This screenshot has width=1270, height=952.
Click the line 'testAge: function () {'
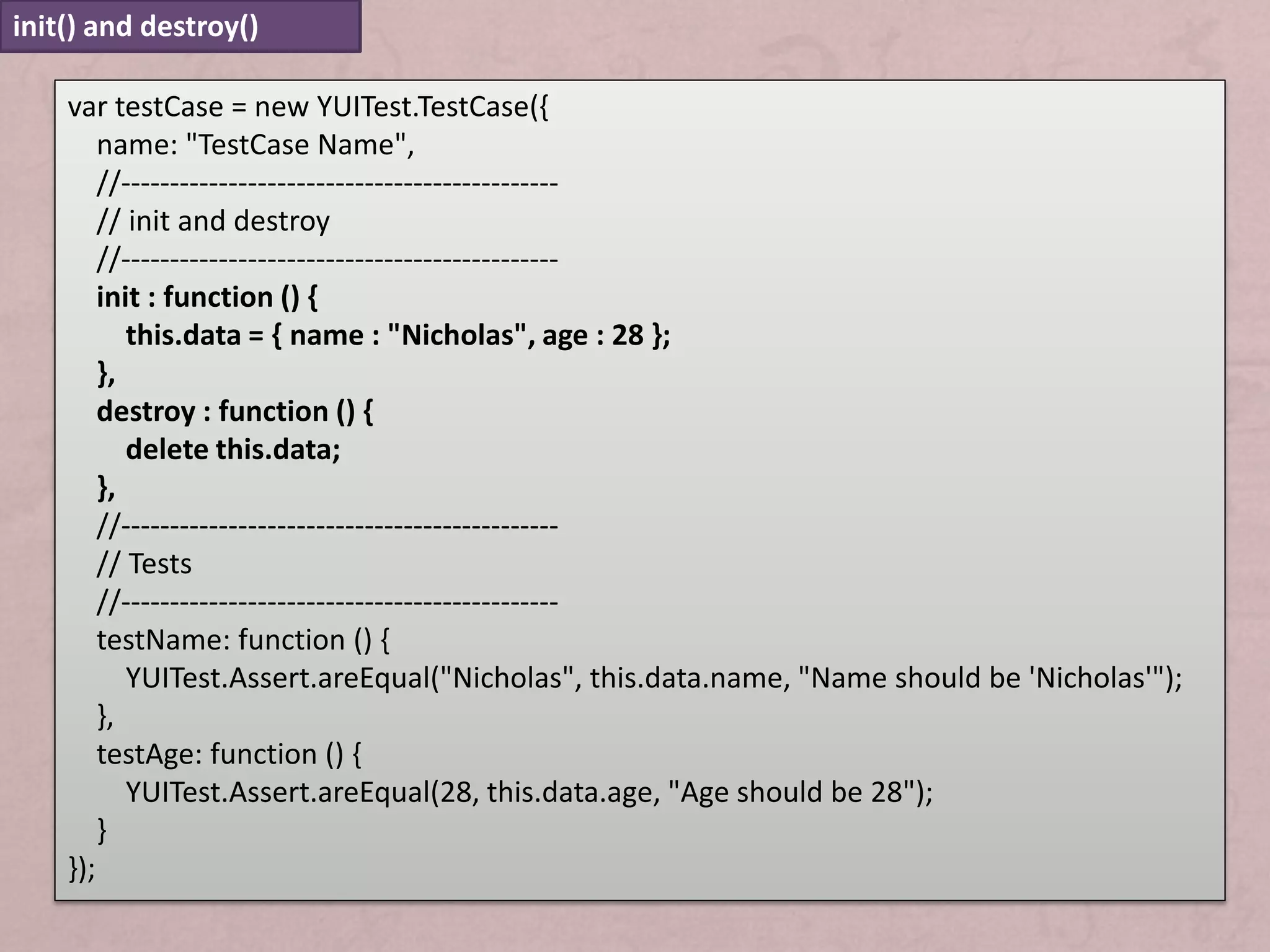[x=229, y=754]
